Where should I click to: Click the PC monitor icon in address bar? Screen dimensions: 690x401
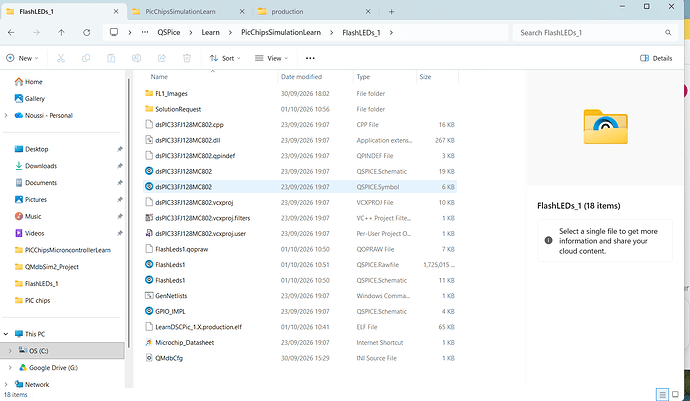(x=114, y=32)
